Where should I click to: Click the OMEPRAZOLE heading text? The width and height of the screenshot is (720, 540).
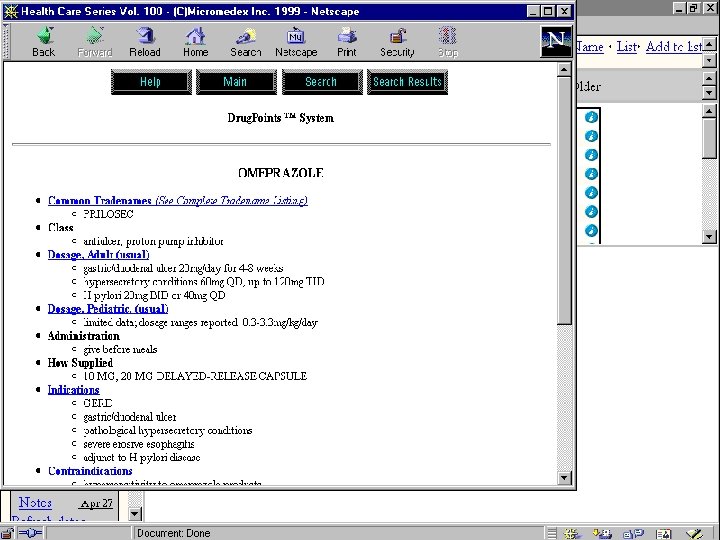point(281,173)
